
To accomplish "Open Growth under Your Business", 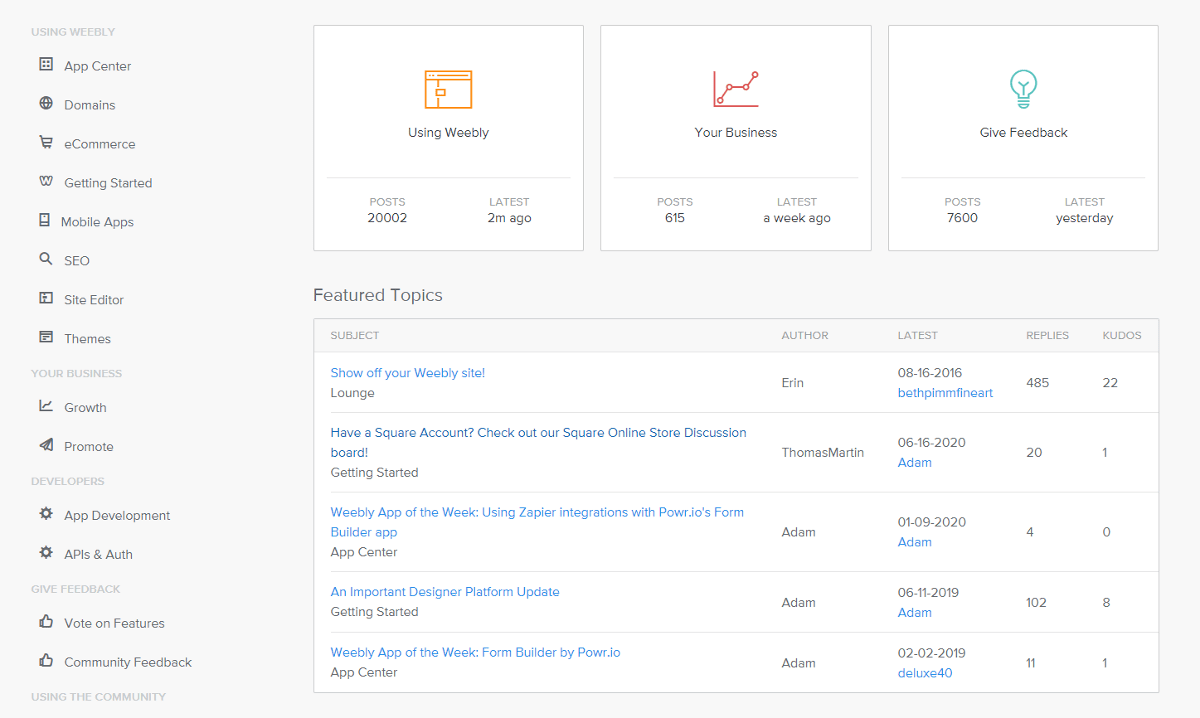I will 85,408.
